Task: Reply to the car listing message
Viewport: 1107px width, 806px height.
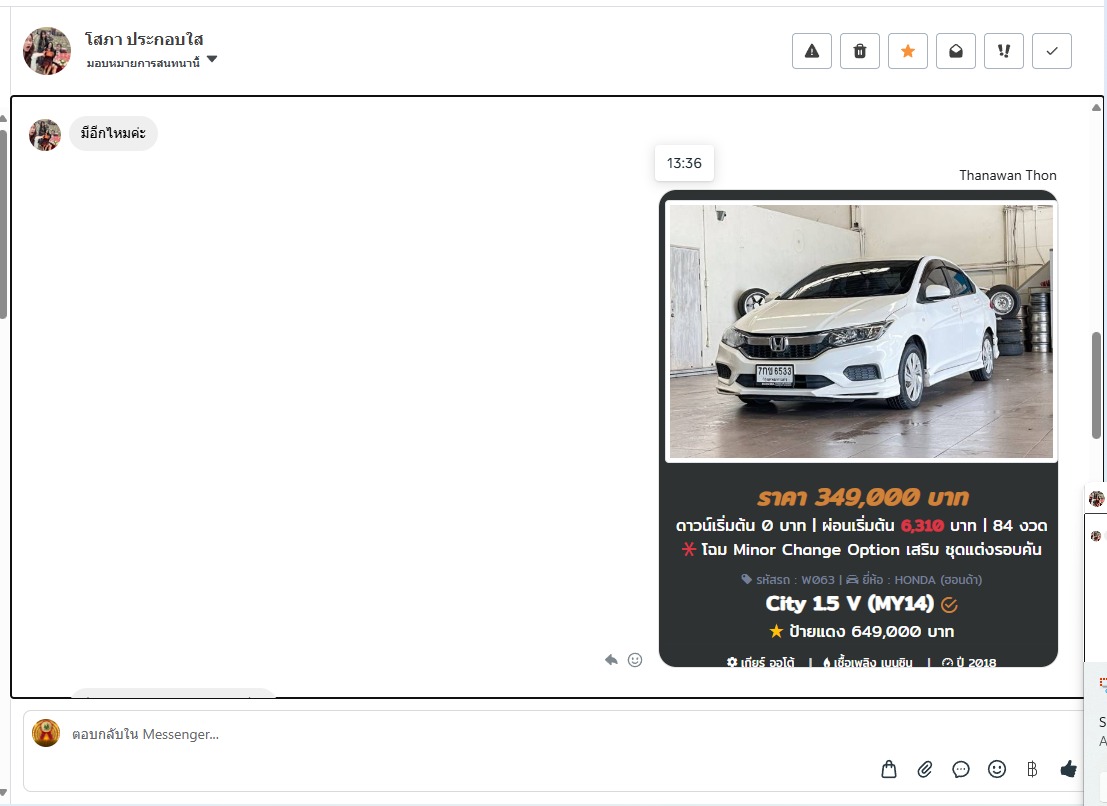Action: tap(611, 660)
